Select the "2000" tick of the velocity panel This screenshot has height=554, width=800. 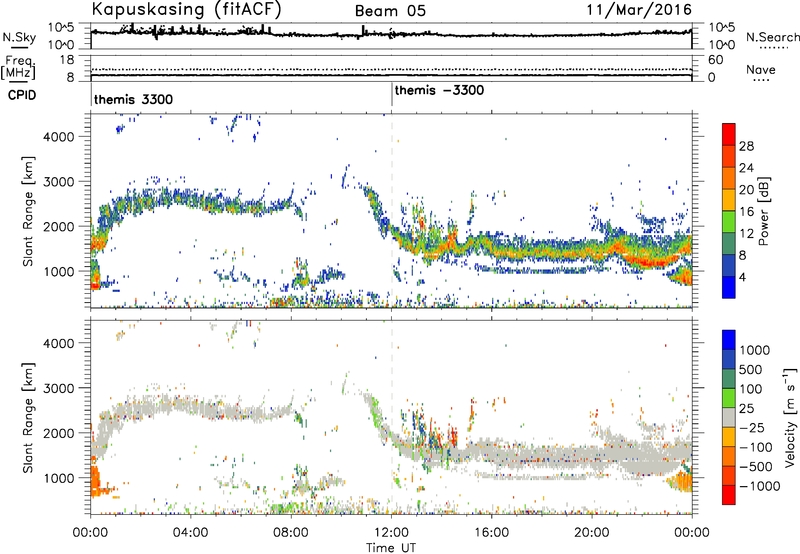coord(59,433)
